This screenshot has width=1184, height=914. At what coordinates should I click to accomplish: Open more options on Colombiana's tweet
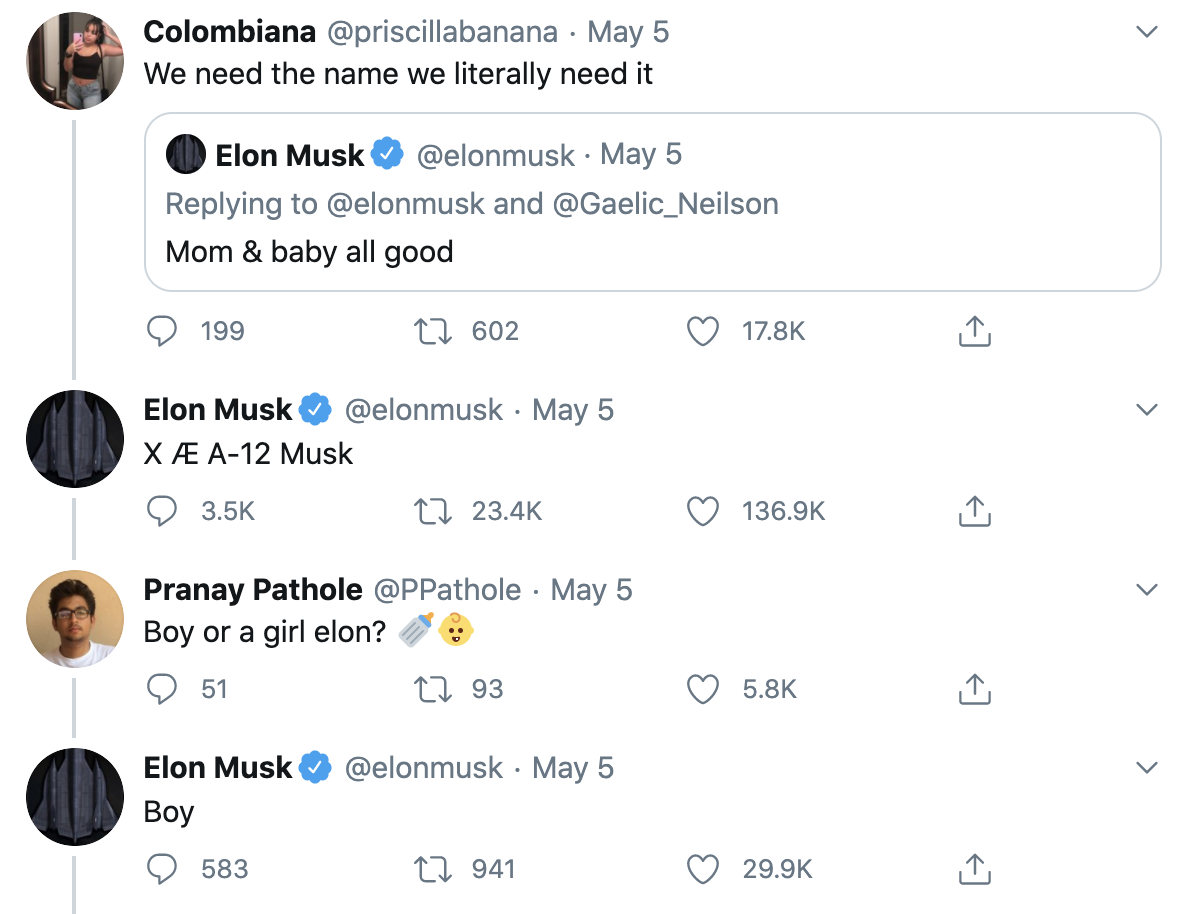(1147, 32)
